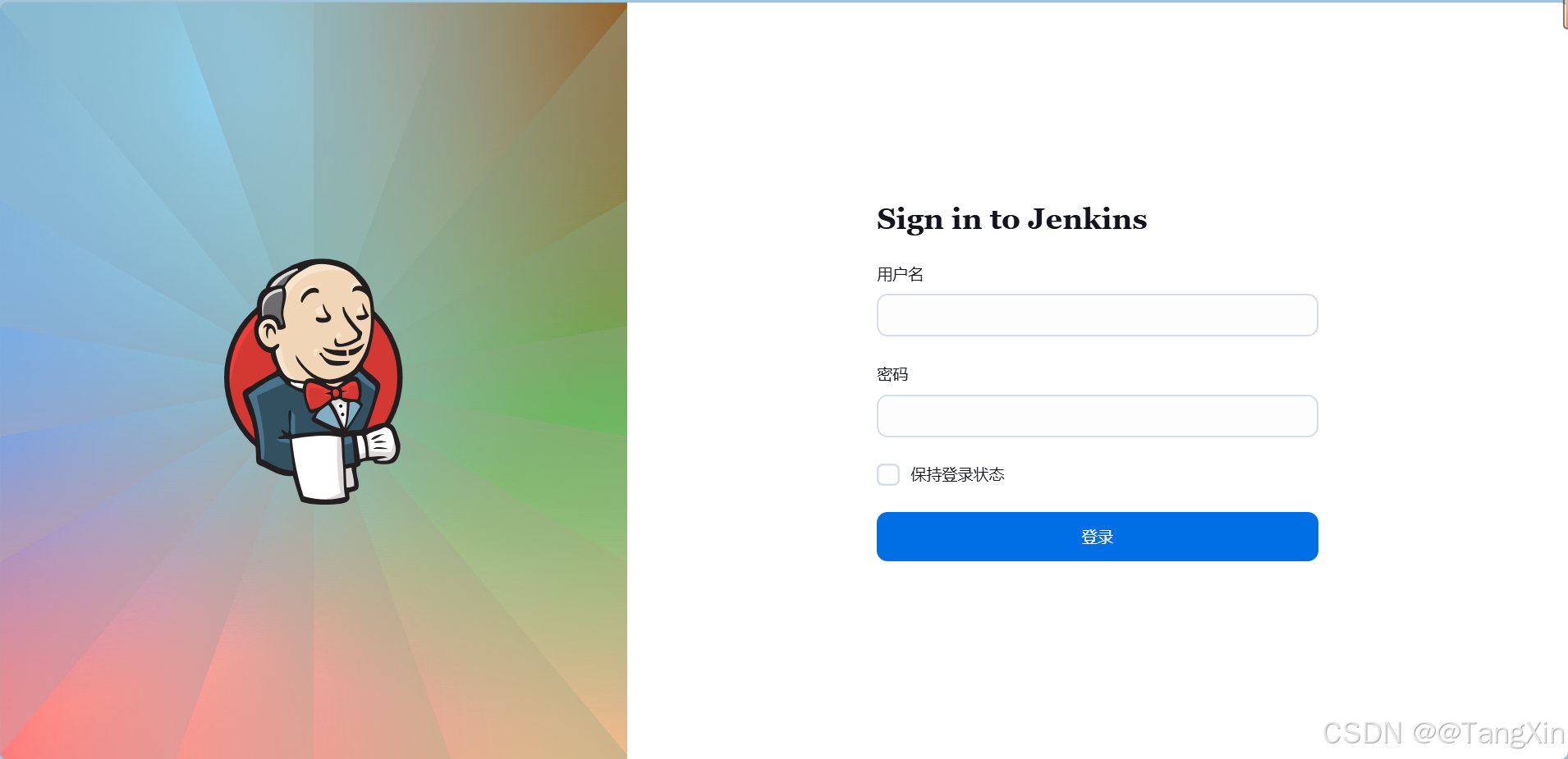The width and height of the screenshot is (1568, 759).
Task: Focus the 用户名 input field
Action: click(1097, 315)
